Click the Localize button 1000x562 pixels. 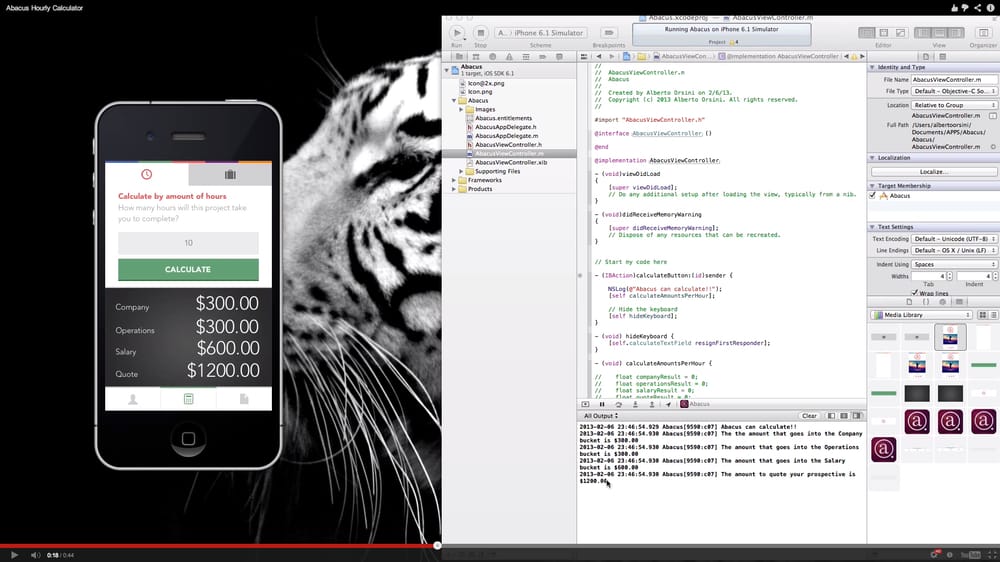pyautogui.click(x=934, y=172)
